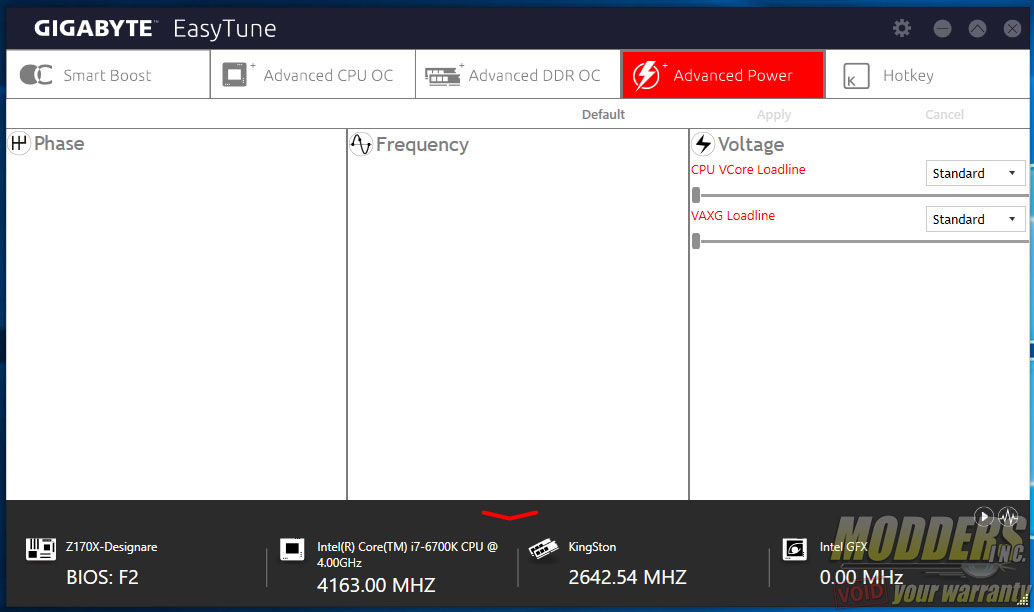Click the Phase section icon

19,143
